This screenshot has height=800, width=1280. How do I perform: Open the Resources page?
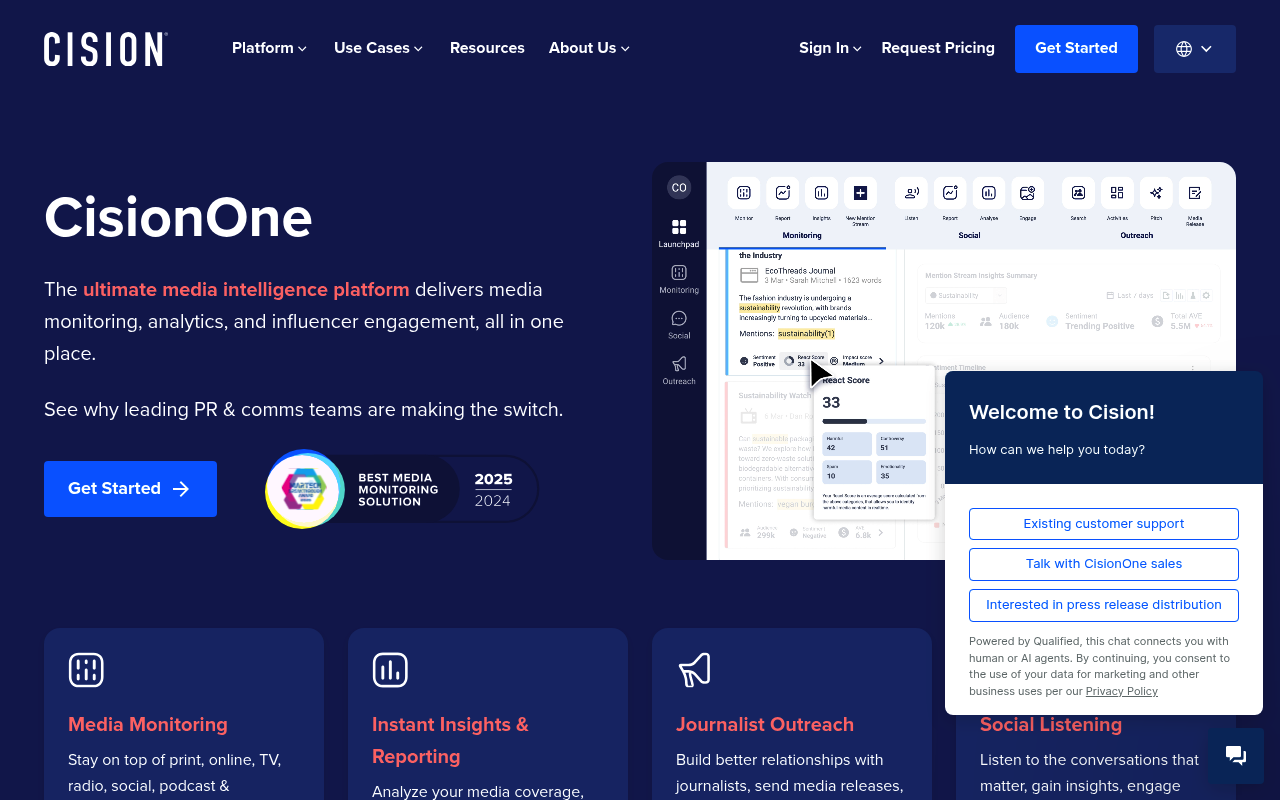(487, 48)
